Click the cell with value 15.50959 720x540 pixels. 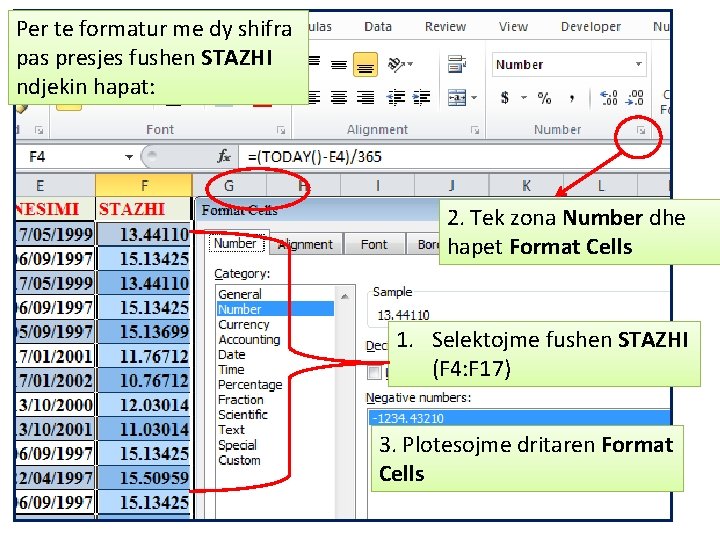[144, 478]
